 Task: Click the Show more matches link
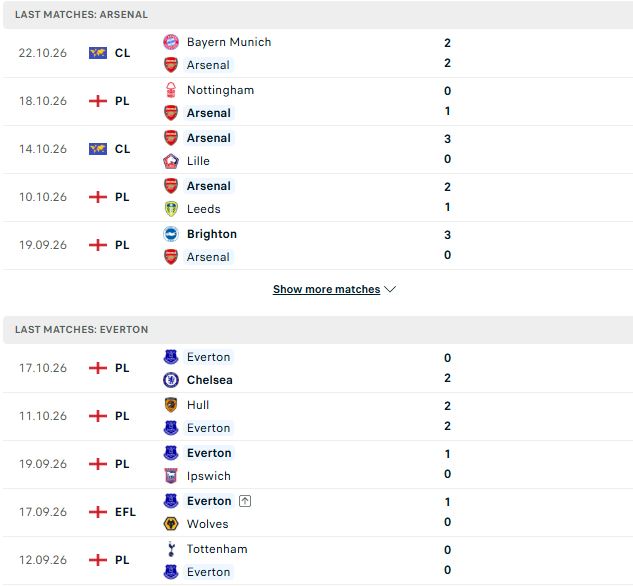326,289
